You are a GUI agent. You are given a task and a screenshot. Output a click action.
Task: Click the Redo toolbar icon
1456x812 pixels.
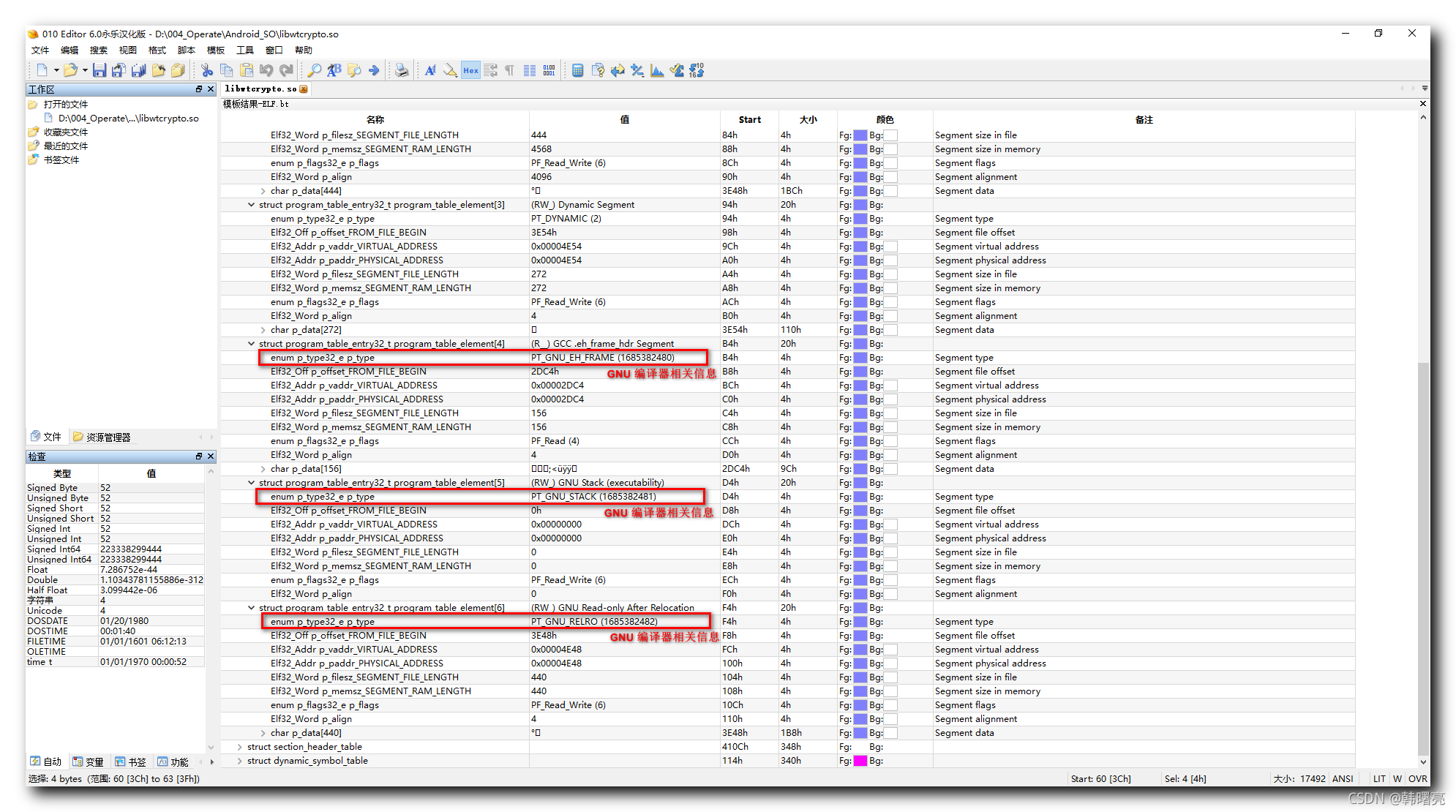286,70
